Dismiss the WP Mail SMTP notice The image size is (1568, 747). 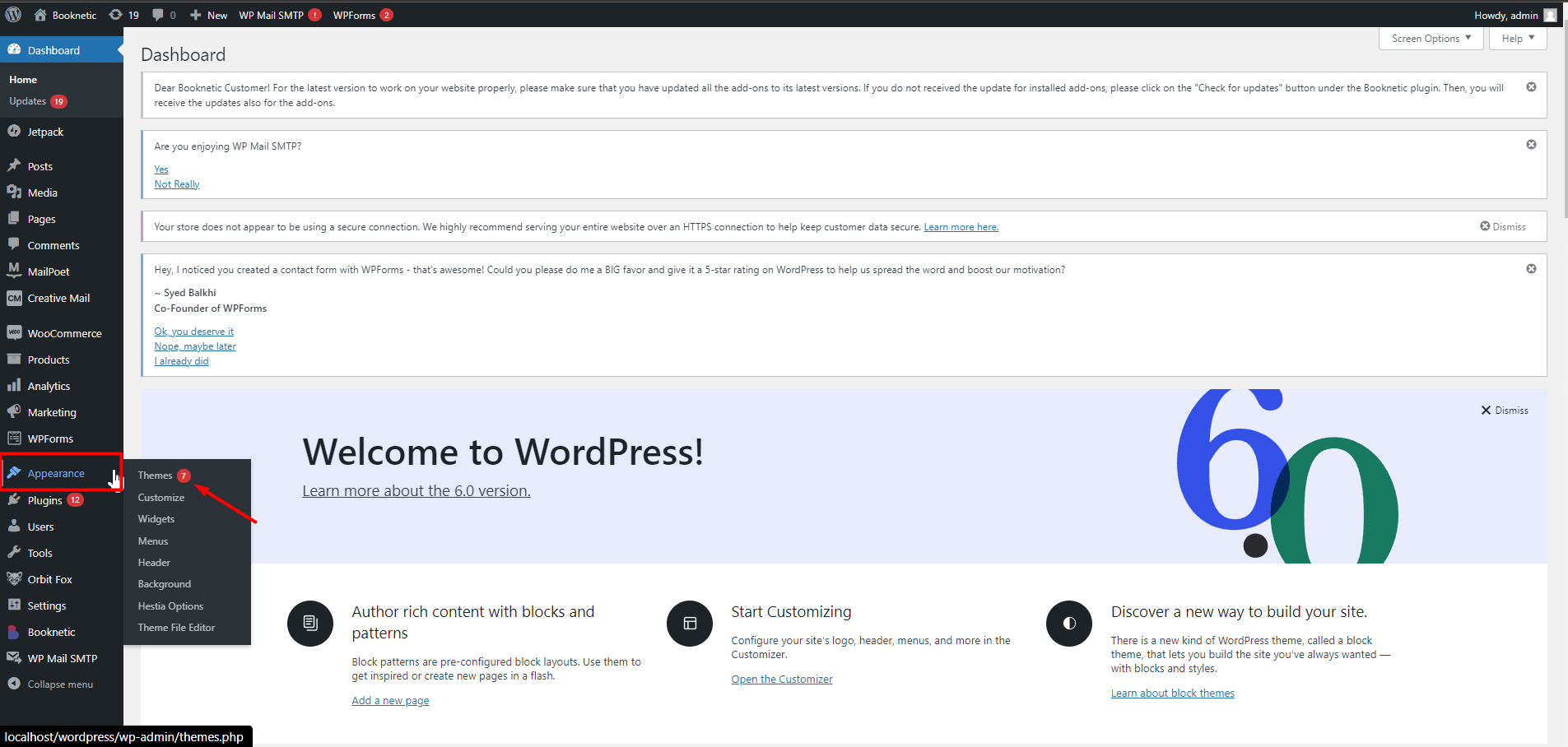click(1531, 145)
